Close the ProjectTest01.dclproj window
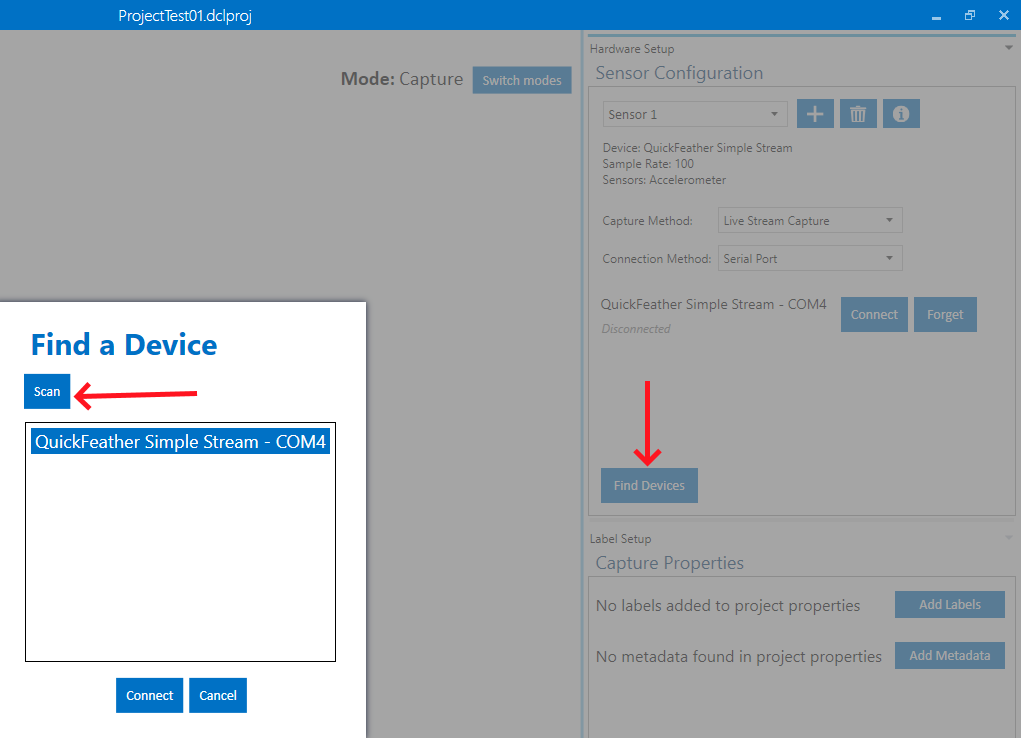This screenshot has width=1021, height=738. click(x=1003, y=15)
